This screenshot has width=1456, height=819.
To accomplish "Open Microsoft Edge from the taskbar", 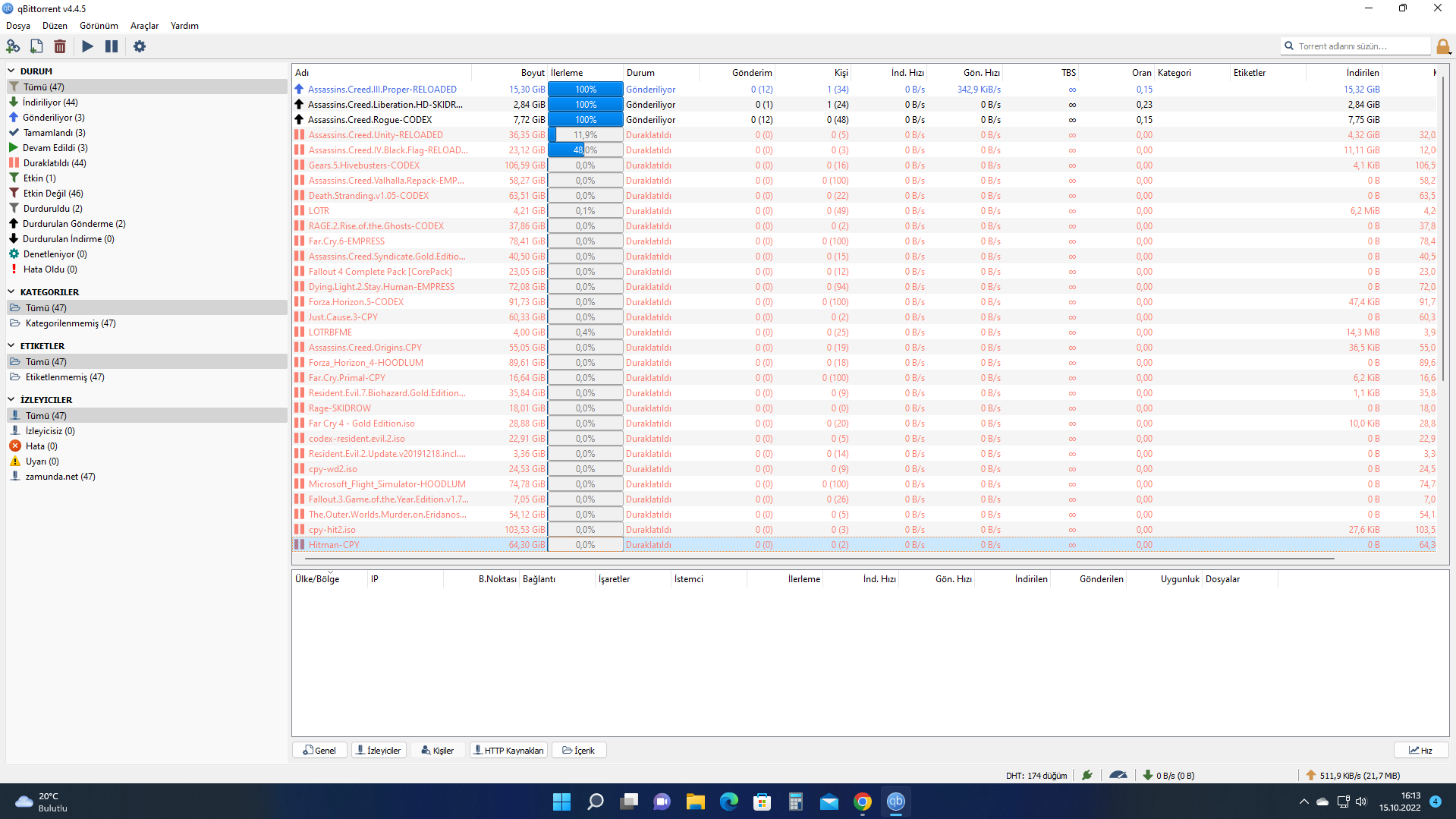I will pyautogui.click(x=728, y=802).
